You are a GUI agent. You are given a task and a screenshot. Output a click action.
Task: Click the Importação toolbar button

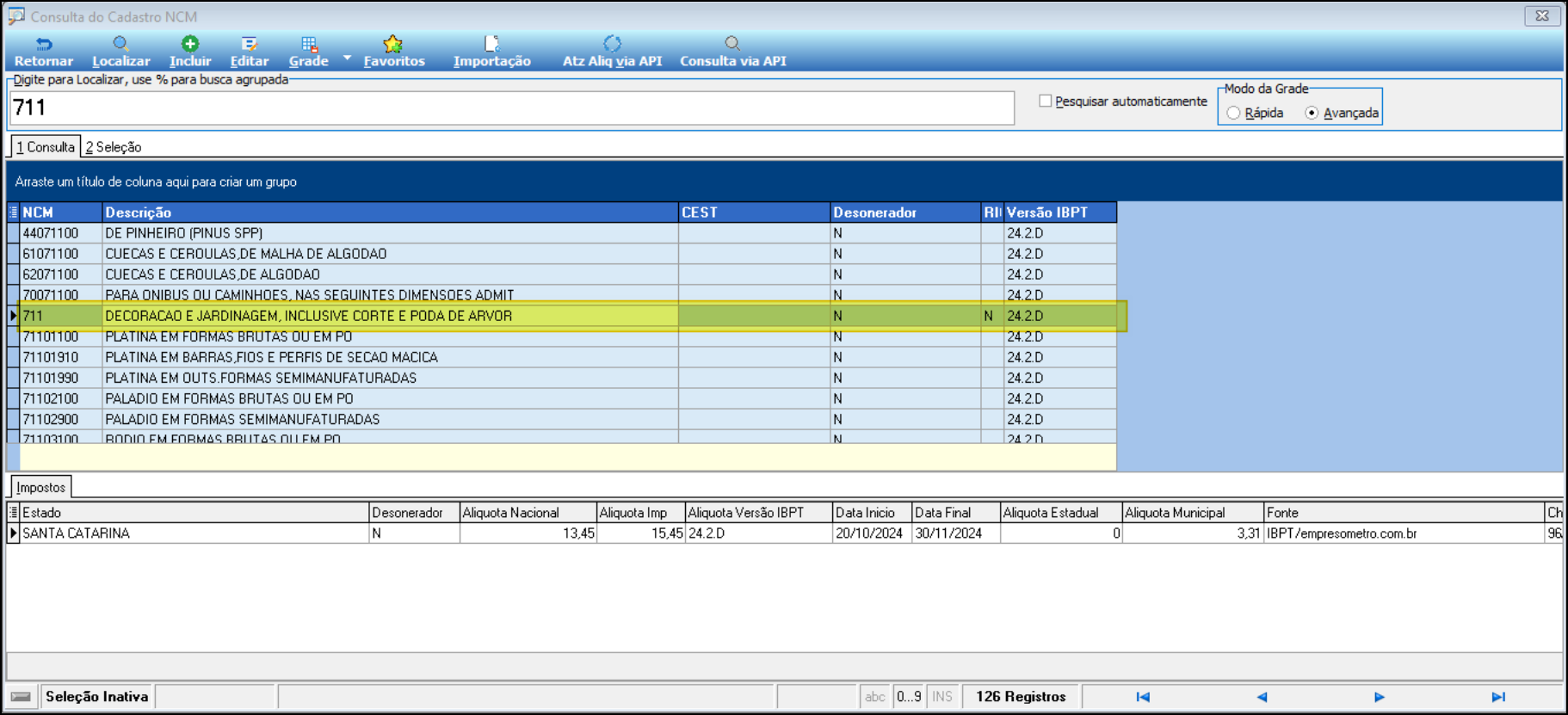[491, 52]
